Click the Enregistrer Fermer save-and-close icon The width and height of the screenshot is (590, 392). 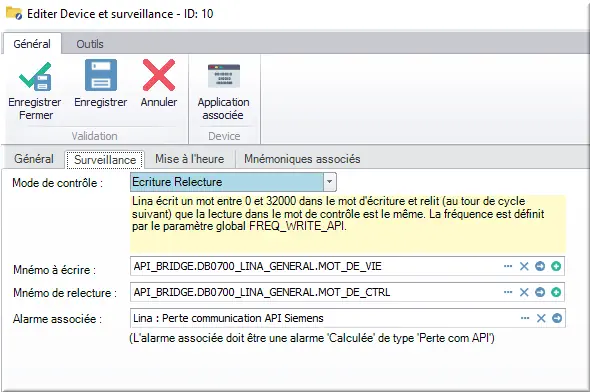[x=35, y=76]
